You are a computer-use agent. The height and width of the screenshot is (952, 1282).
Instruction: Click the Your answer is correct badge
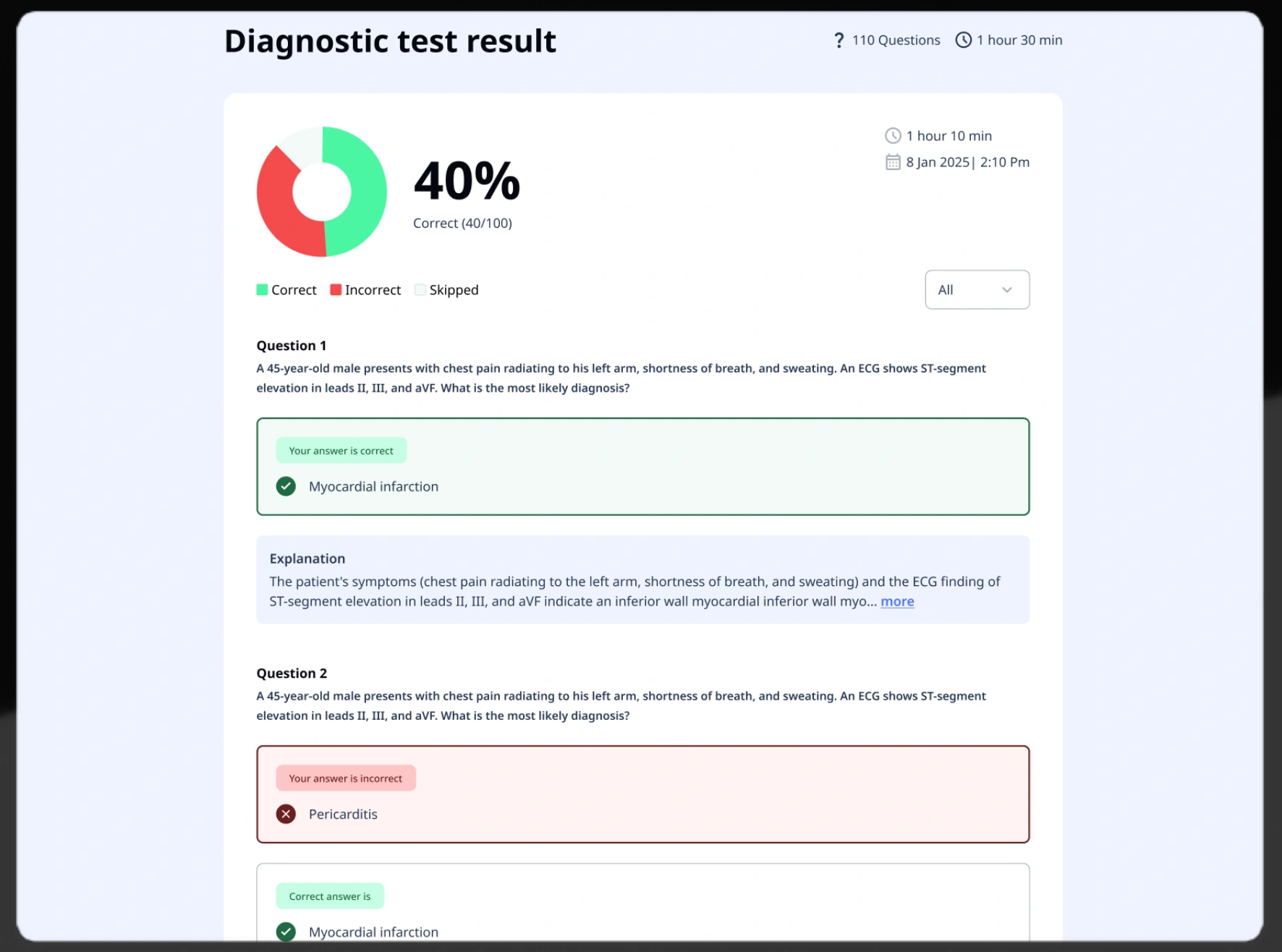tap(341, 451)
